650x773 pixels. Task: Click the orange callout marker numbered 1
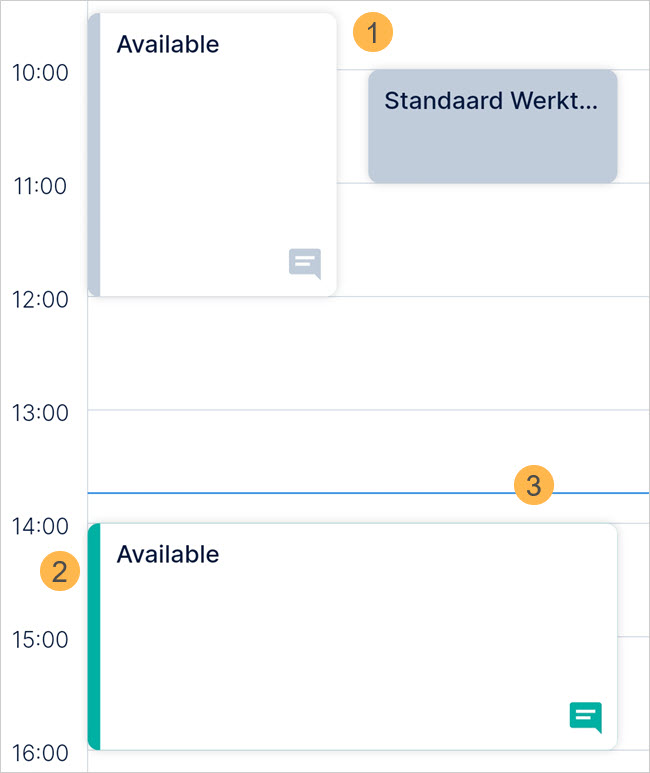click(x=373, y=33)
